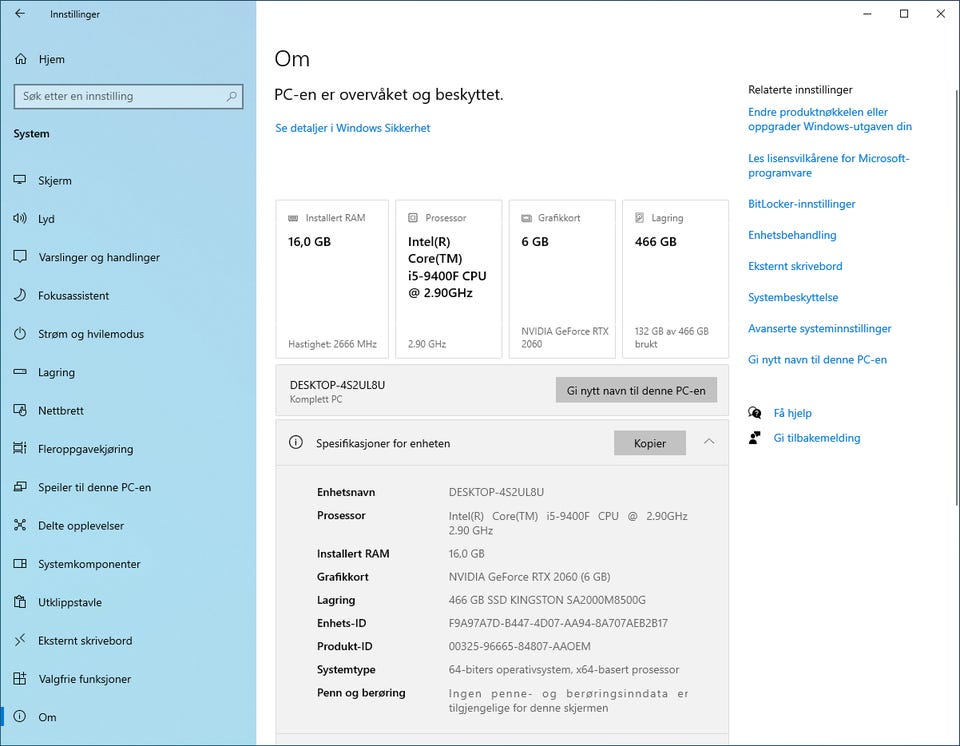Screen dimensions: 960x746
Task: Open the Gi tilbakemelding link
Action: pyautogui.click(x=817, y=438)
